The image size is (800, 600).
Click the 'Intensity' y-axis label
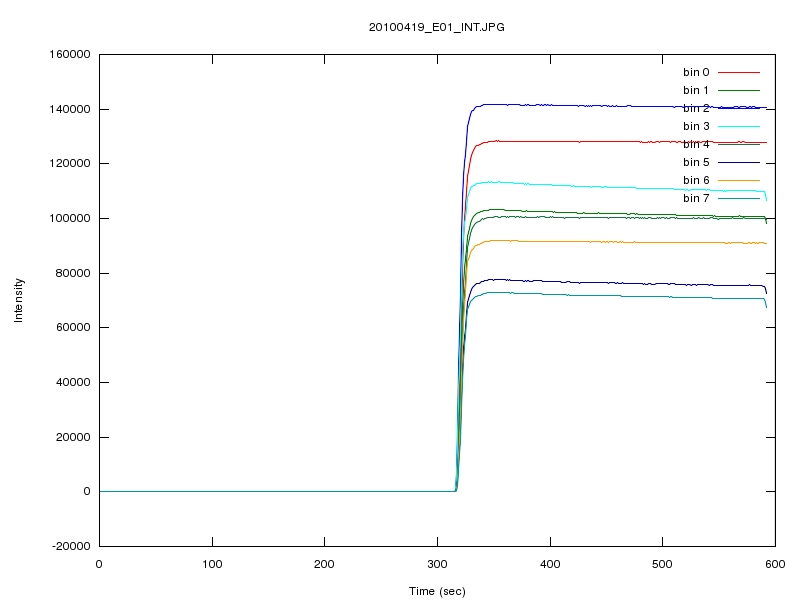(x=19, y=300)
